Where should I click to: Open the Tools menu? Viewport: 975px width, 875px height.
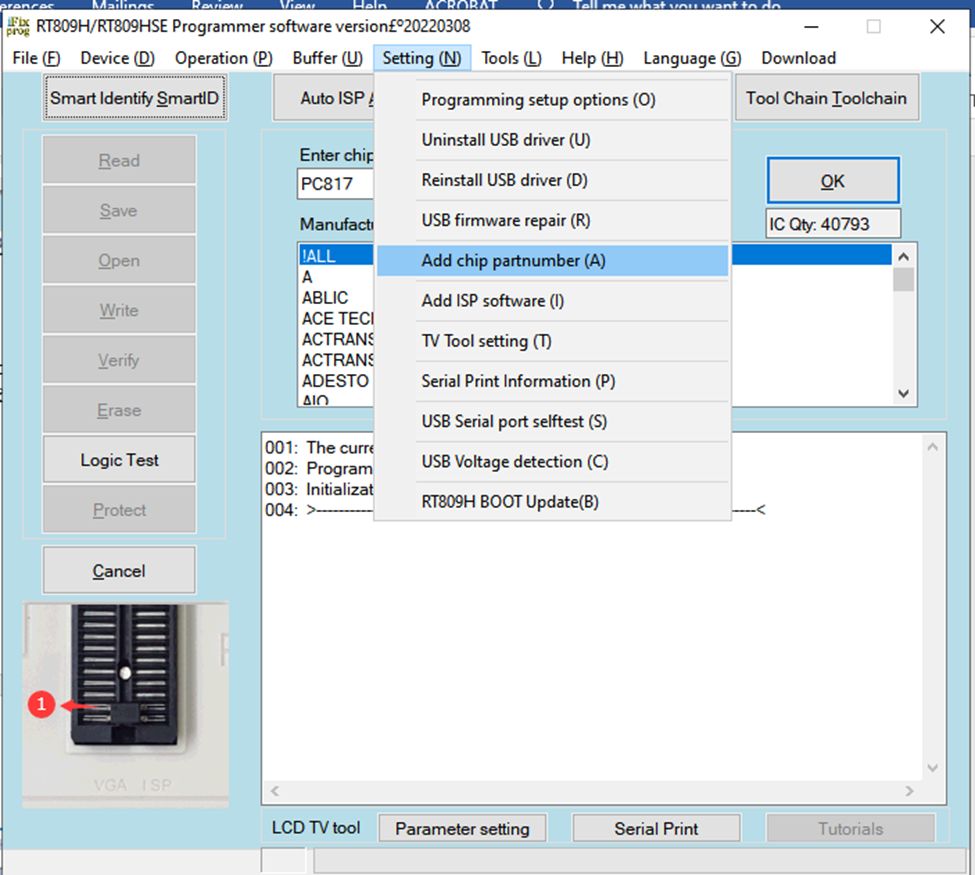511,58
